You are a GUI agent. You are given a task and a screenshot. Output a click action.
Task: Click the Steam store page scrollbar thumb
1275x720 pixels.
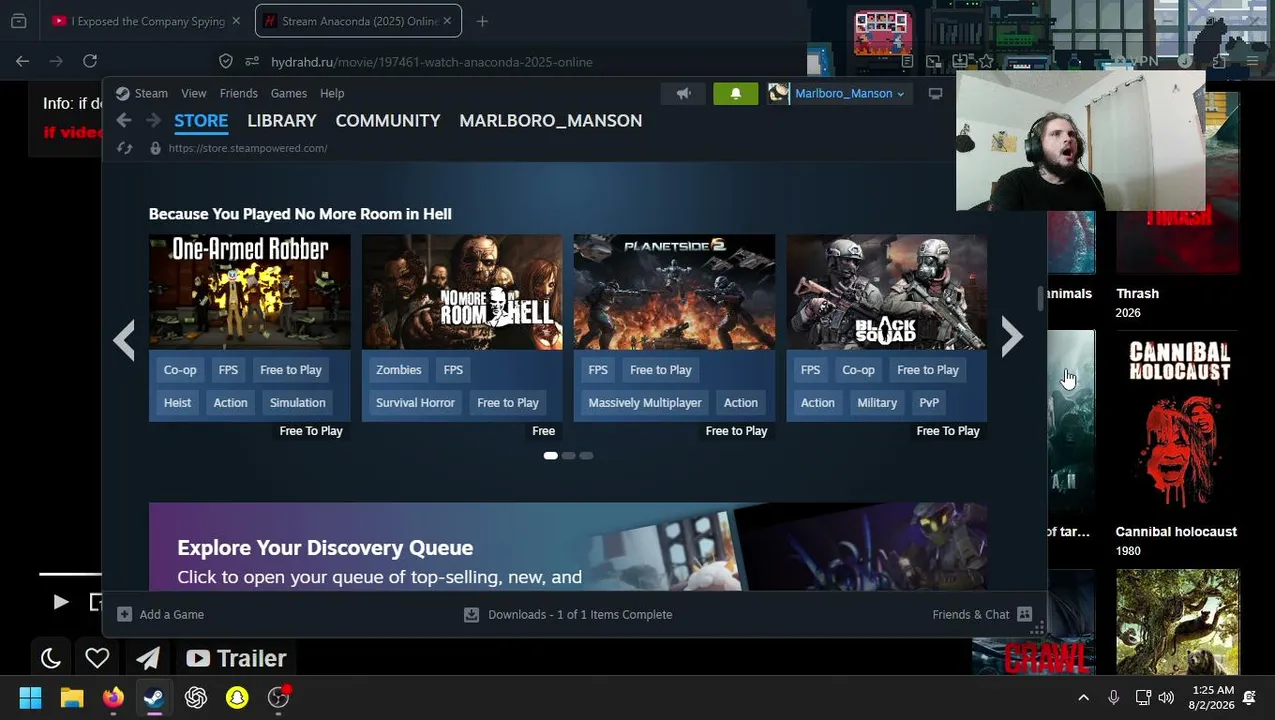pos(1040,298)
